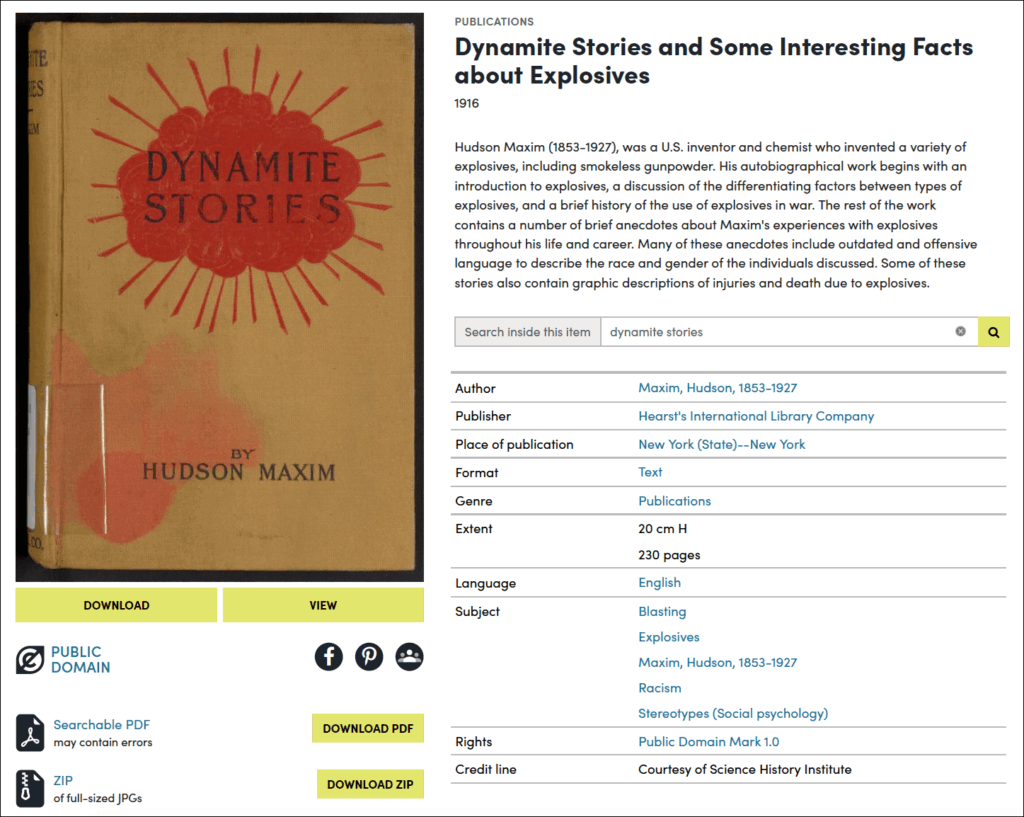Focus the 'Search inside this item' field

(789, 332)
